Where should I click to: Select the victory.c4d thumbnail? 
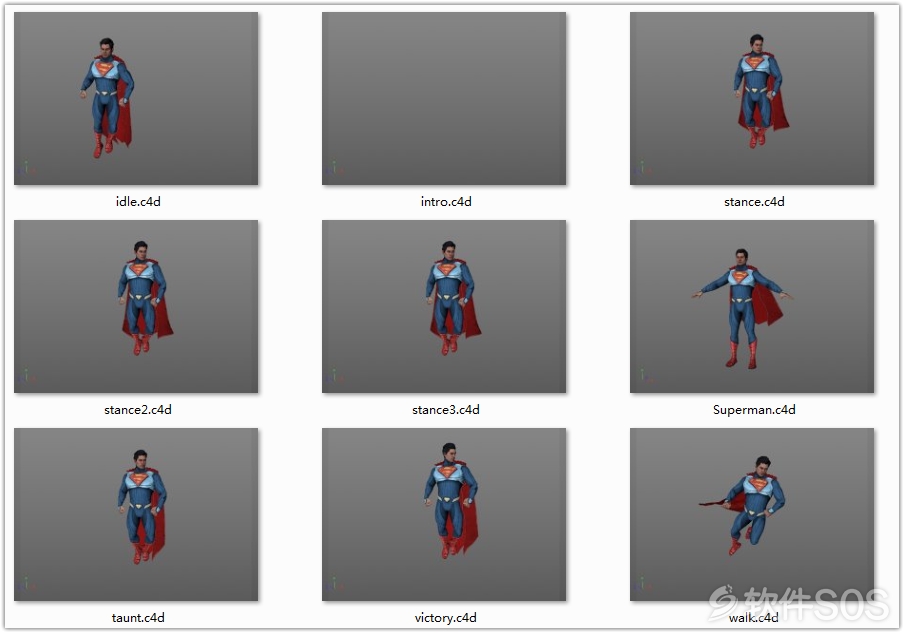coord(444,515)
